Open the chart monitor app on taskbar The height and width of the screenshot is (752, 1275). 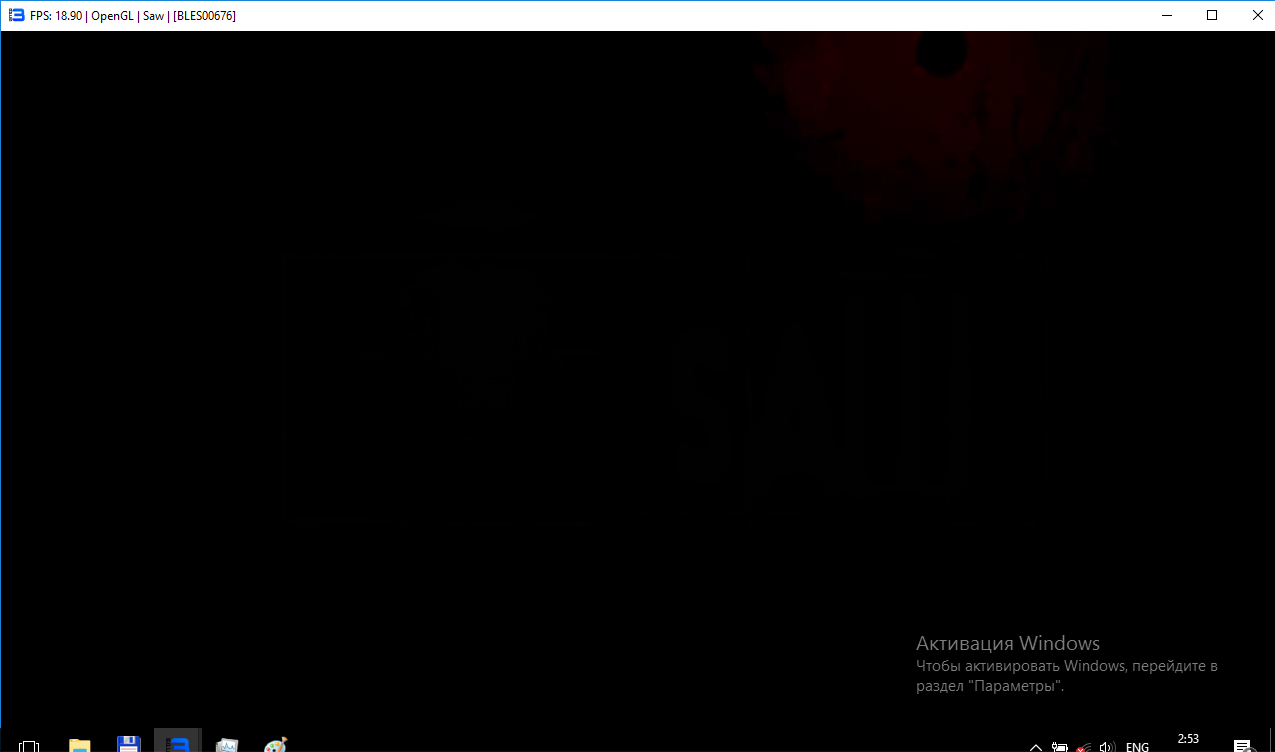click(x=227, y=745)
